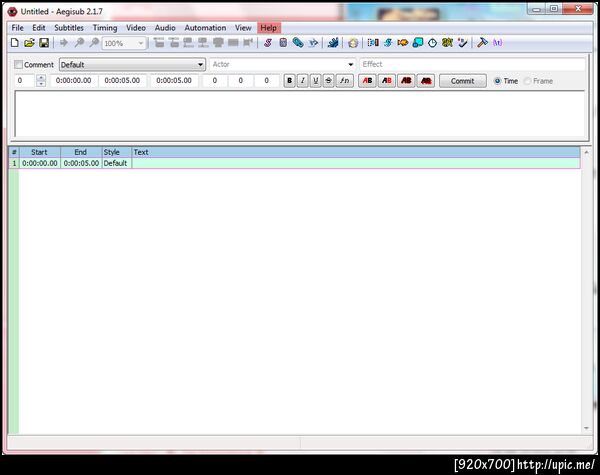Click the layer number field
This screenshot has height=475, width=600.
pos(25,81)
